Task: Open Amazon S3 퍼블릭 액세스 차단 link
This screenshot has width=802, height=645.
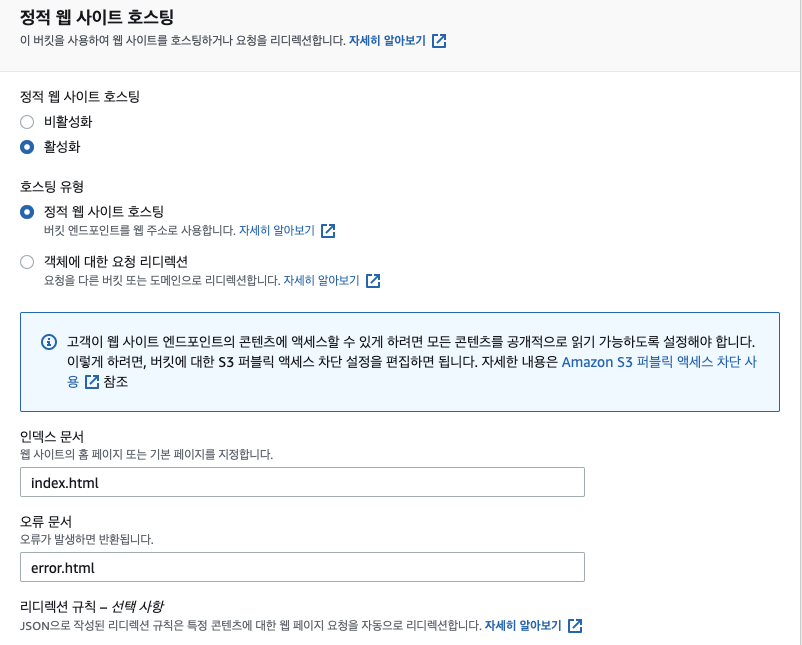Action: (658, 362)
